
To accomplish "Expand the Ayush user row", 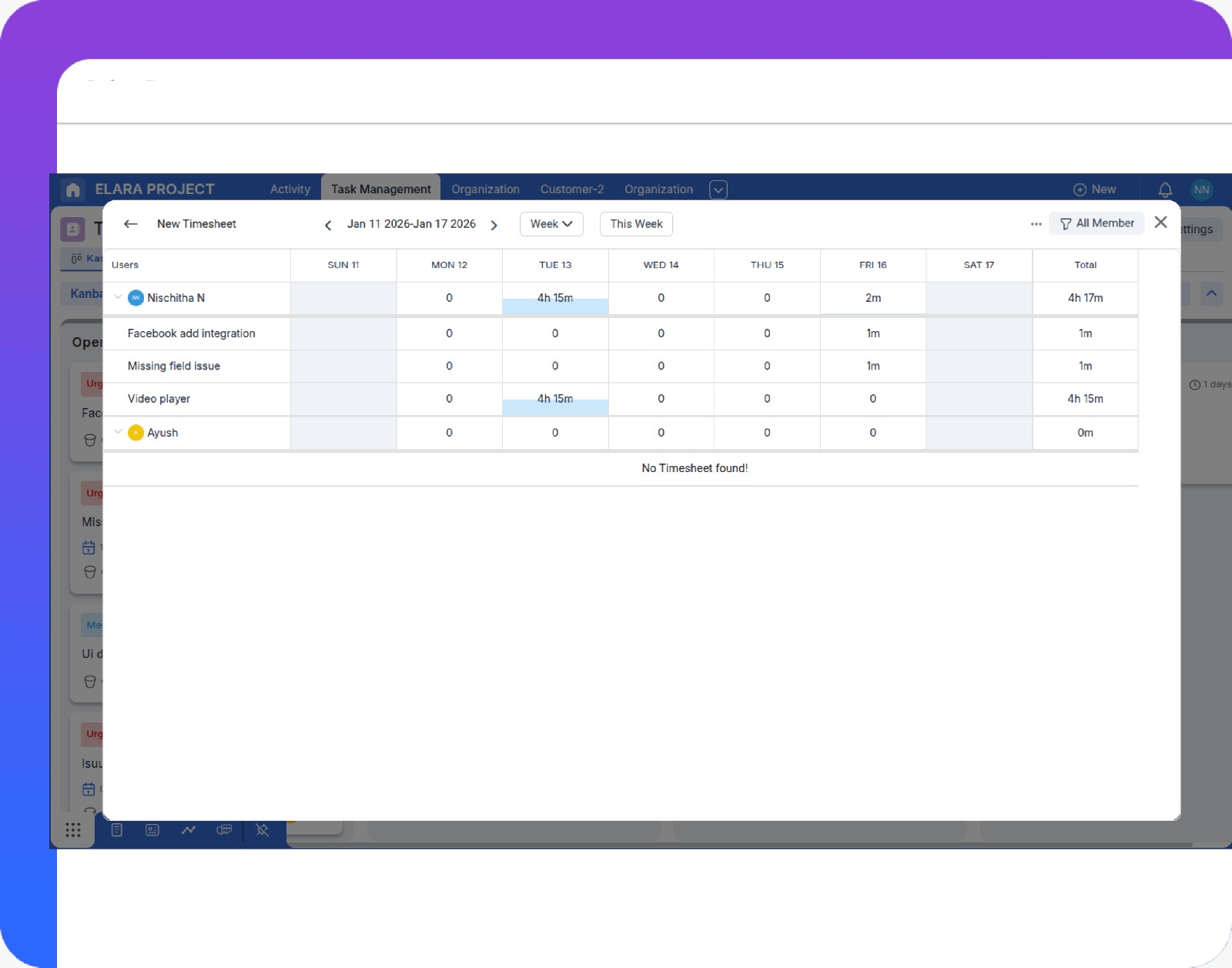I will click(119, 432).
